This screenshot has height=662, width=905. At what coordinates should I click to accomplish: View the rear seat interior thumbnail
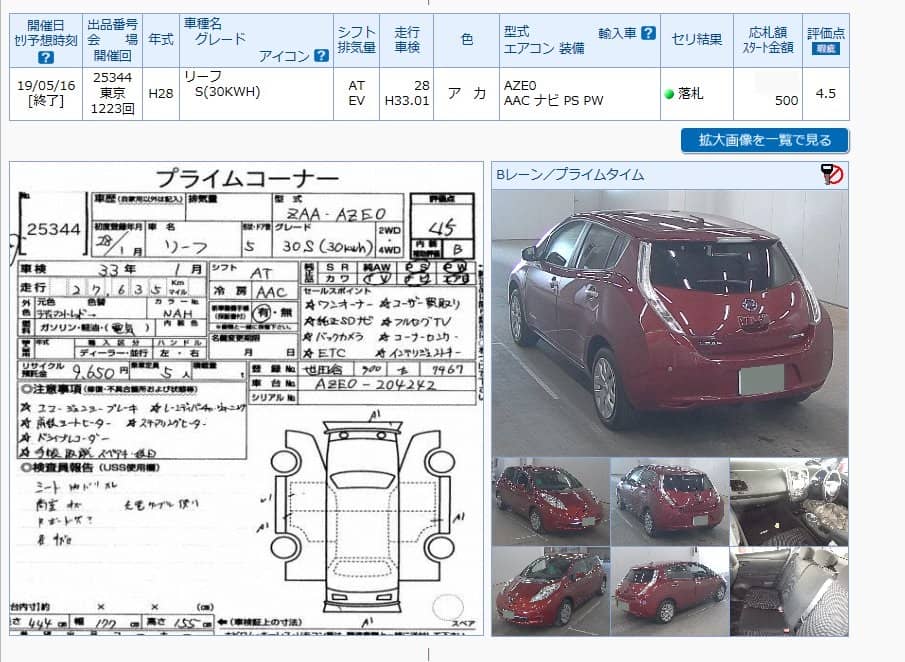788,591
